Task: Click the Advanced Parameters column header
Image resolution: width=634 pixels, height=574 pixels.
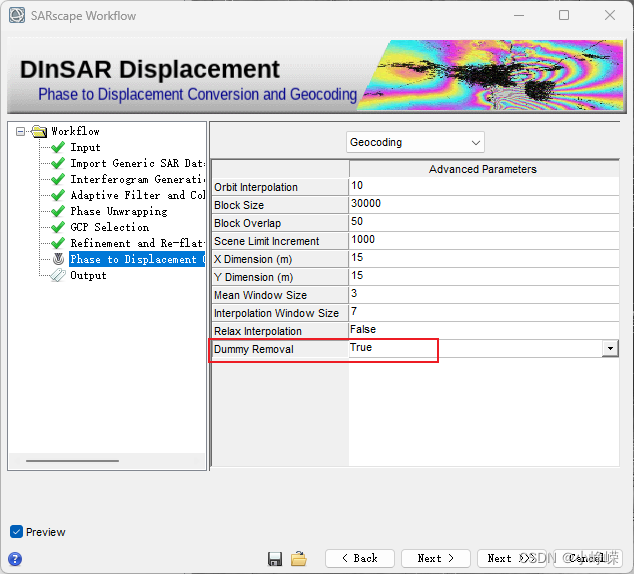Action: coord(484,169)
